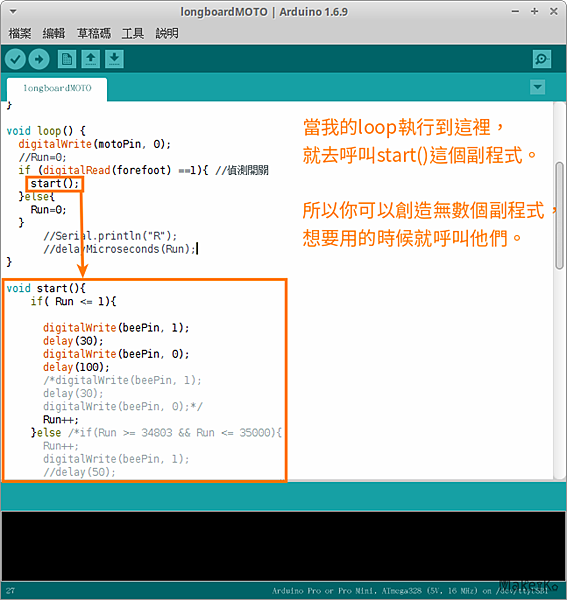This screenshot has width=567, height=600.
Task: Click the '//Serial.println("R");' comment line
Action: (x=110, y=236)
